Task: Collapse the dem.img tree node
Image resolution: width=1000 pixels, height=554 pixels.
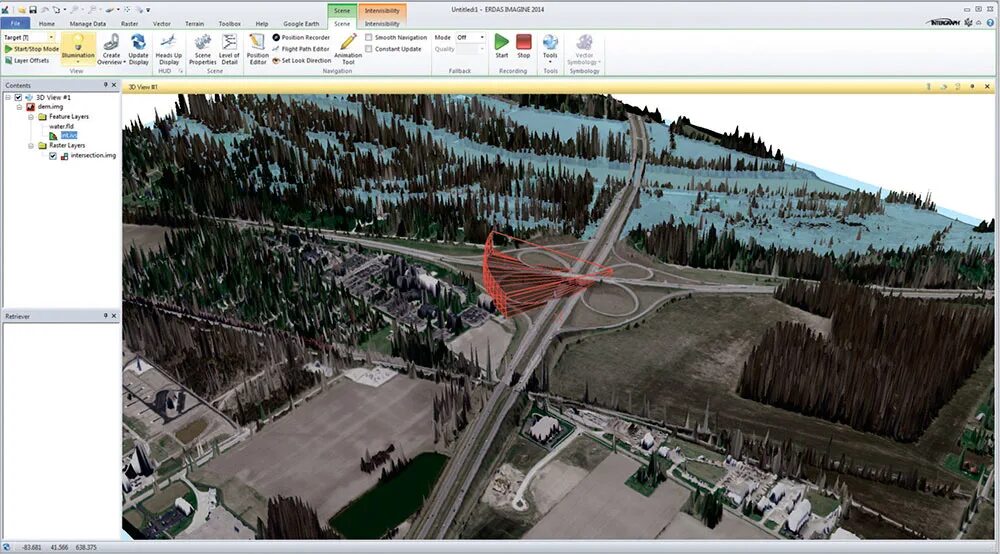Action: (19, 107)
